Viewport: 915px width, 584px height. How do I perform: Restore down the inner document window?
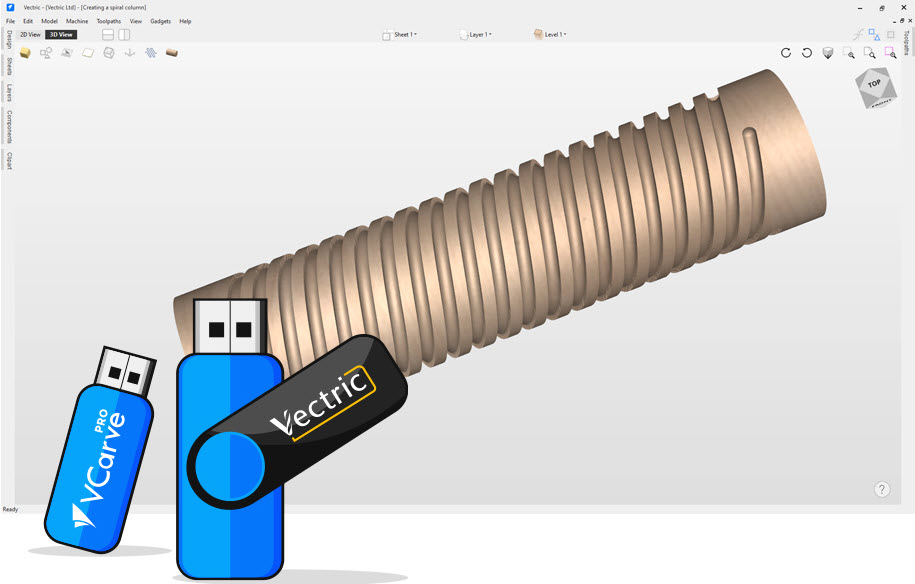(902, 20)
